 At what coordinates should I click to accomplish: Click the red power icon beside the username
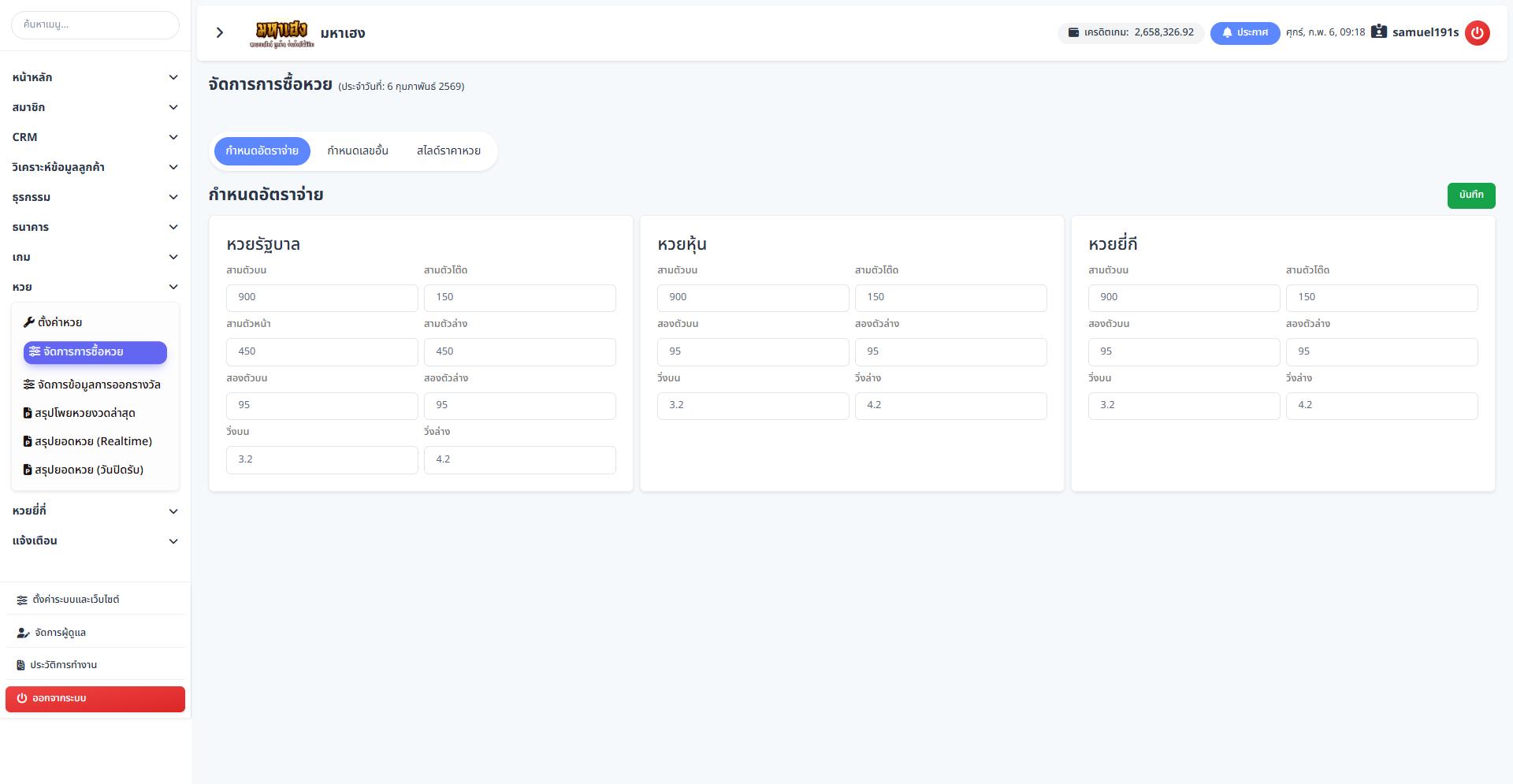tap(1477, 33)
